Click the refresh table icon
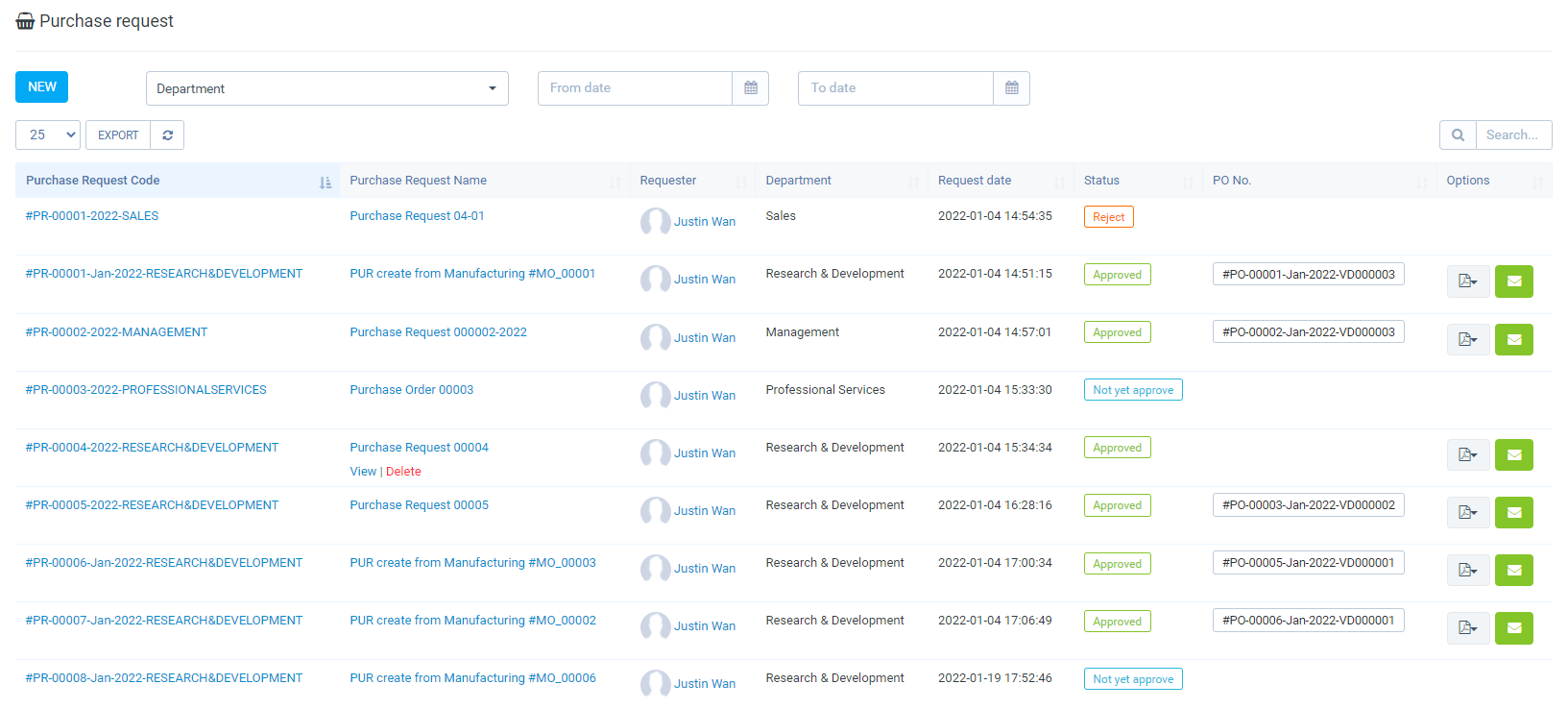This screenshot has width=1568, height=709. [167, 135]
